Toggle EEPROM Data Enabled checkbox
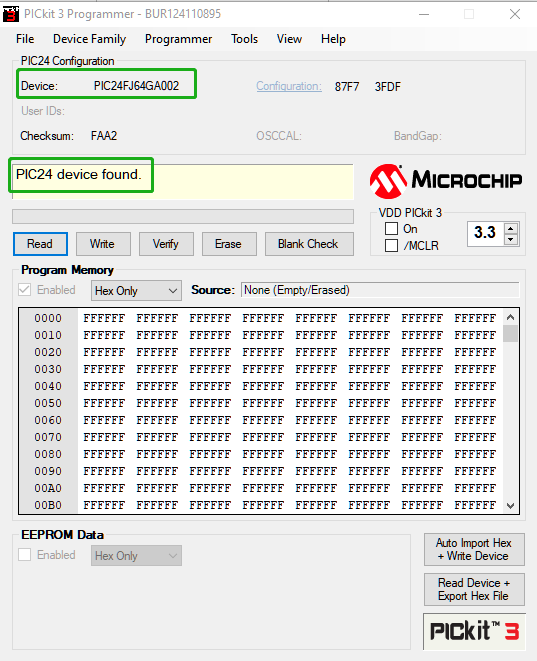Image resolution: width=537 pixels, height=661 pixels. click(x=24, y=555)
